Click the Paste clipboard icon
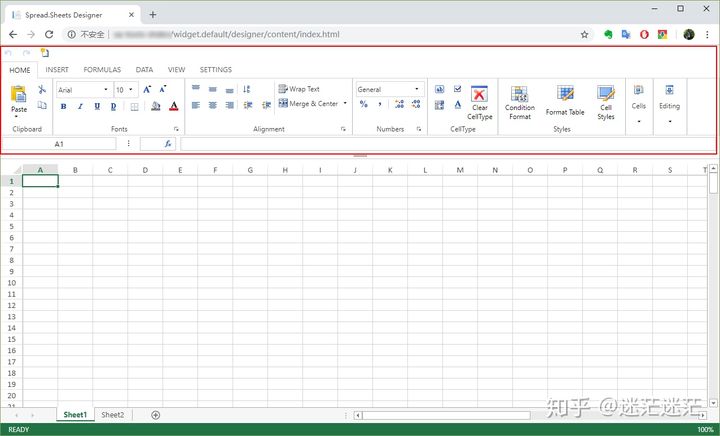720x436 pixels. pos(19,95)
